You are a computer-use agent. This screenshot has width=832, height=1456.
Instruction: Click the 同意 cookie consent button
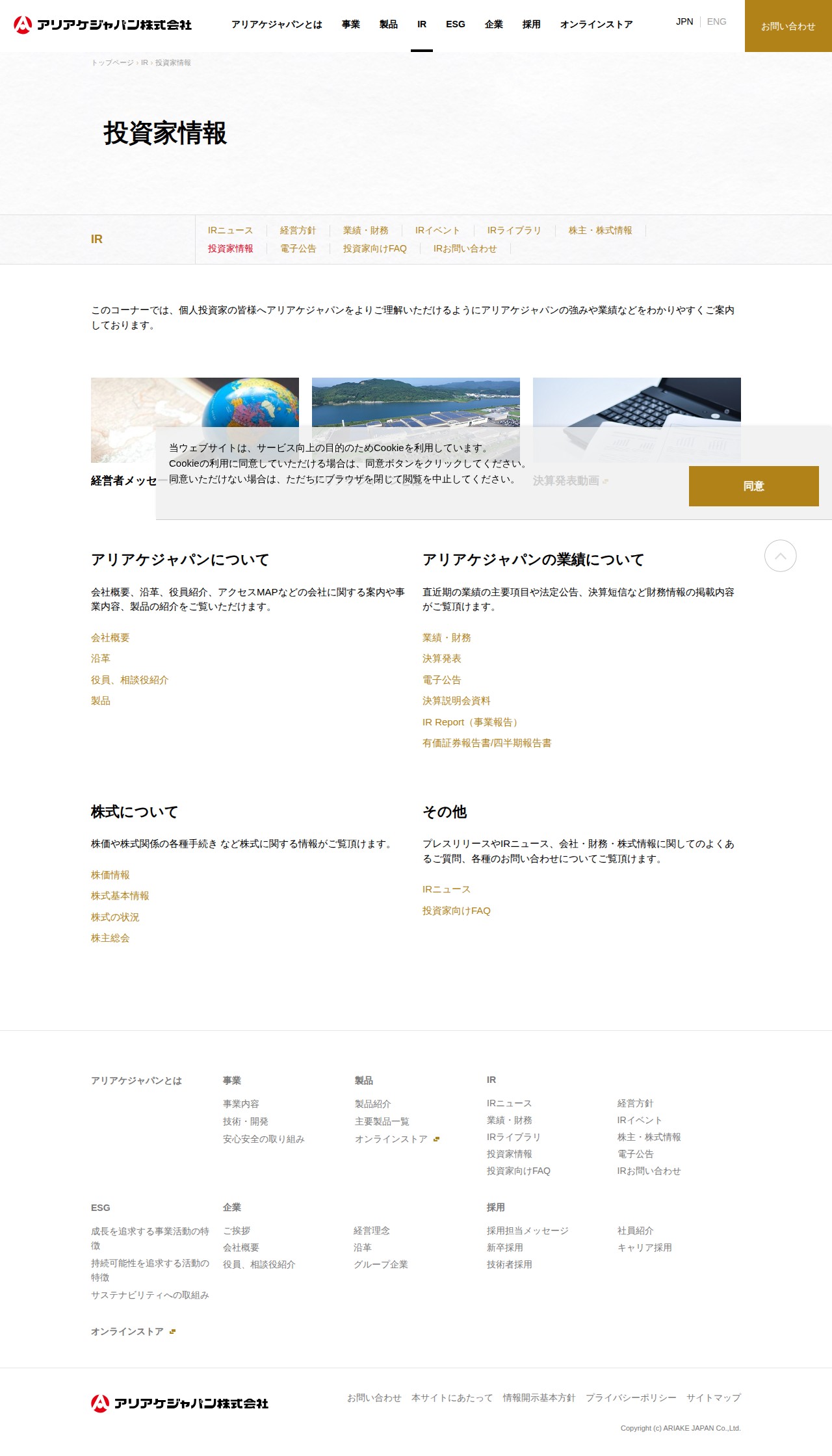754,486
